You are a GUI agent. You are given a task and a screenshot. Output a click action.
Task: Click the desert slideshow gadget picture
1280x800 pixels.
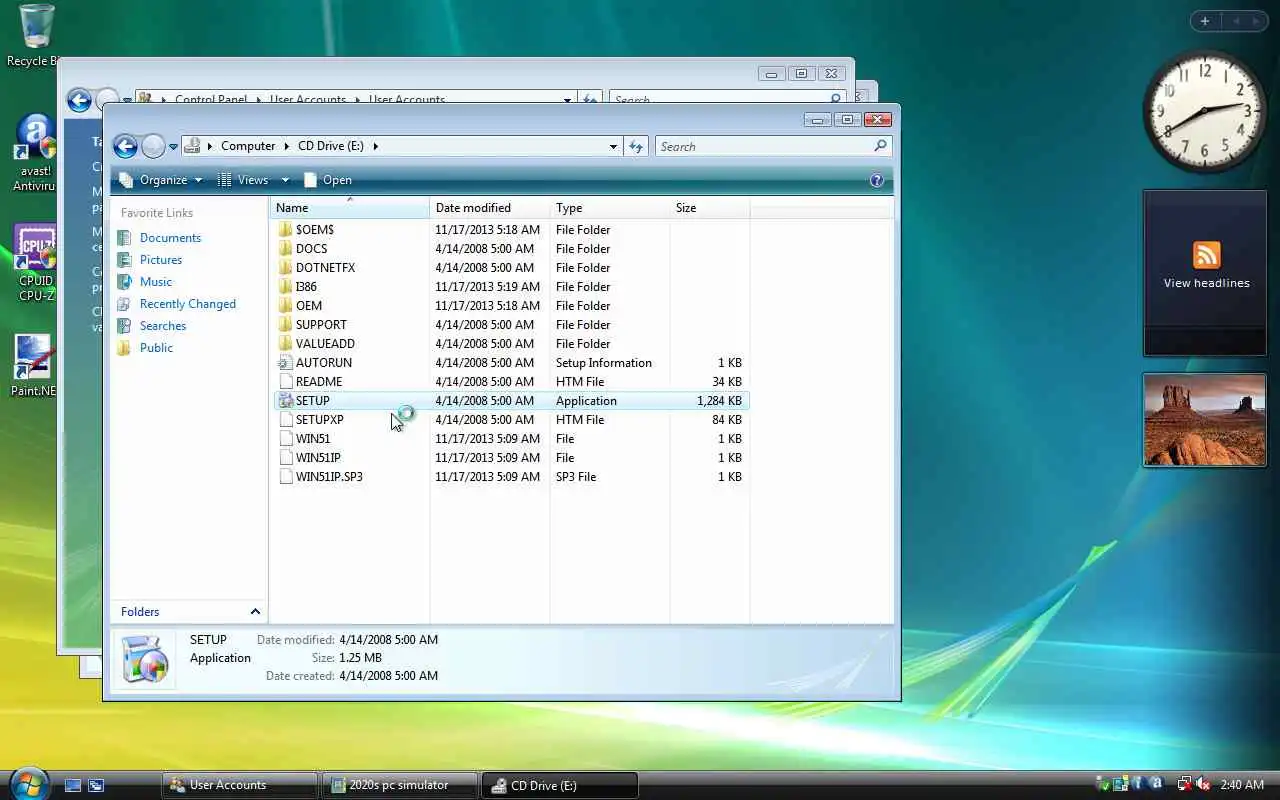[1204, 420]
